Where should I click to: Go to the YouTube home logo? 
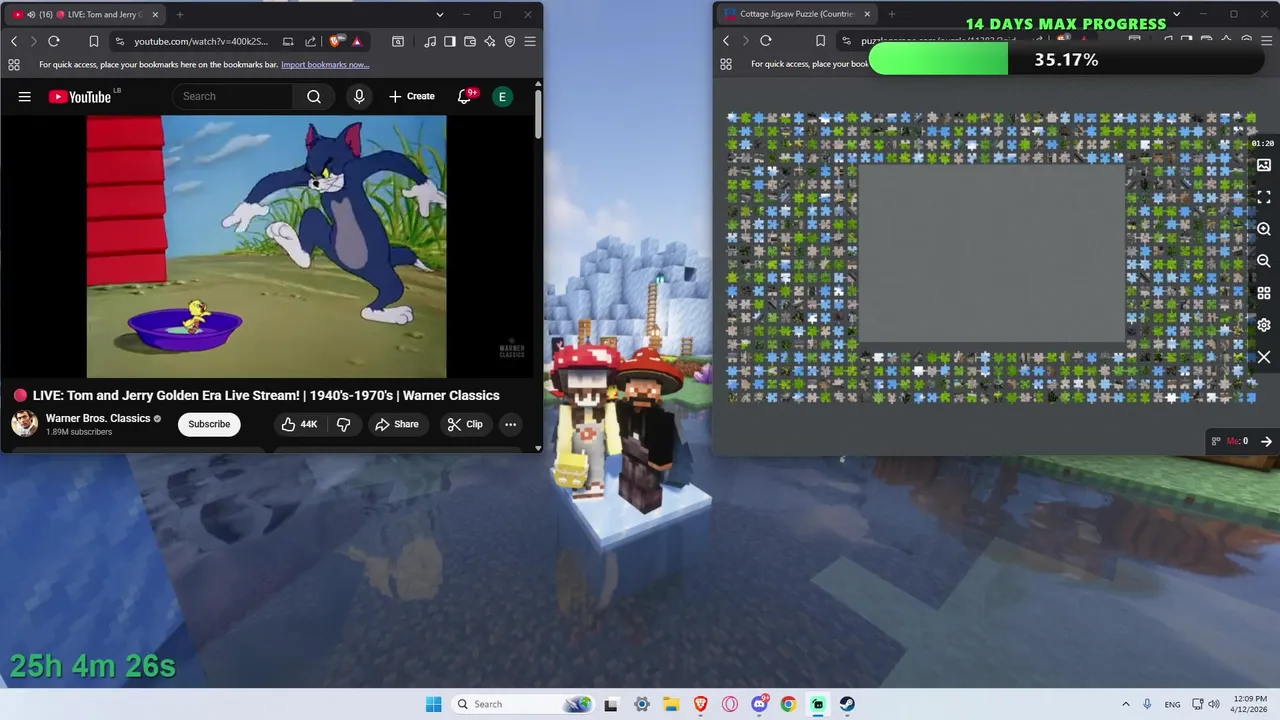point(80,96)
